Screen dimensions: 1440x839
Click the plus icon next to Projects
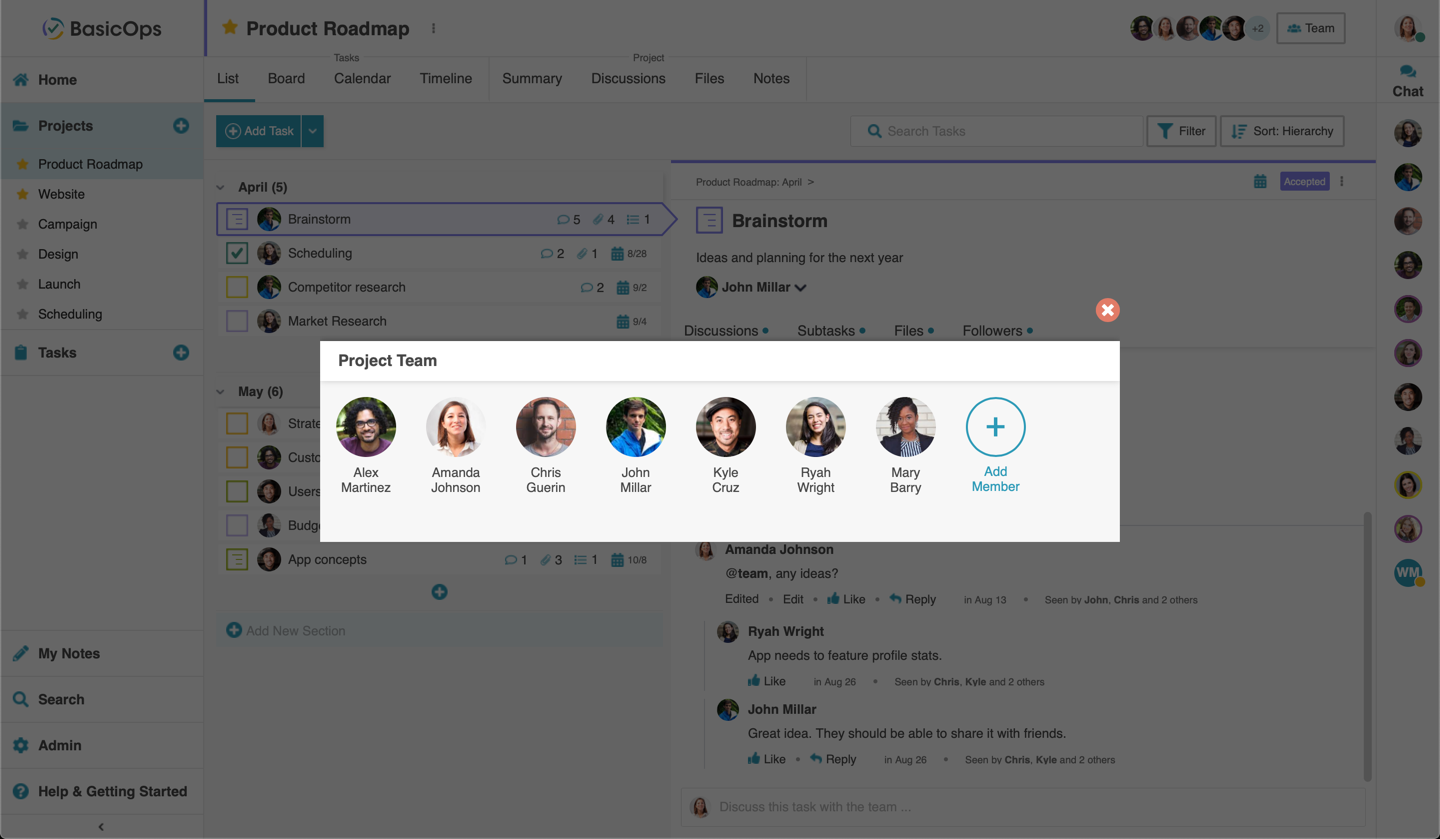[x=181, y=126]
